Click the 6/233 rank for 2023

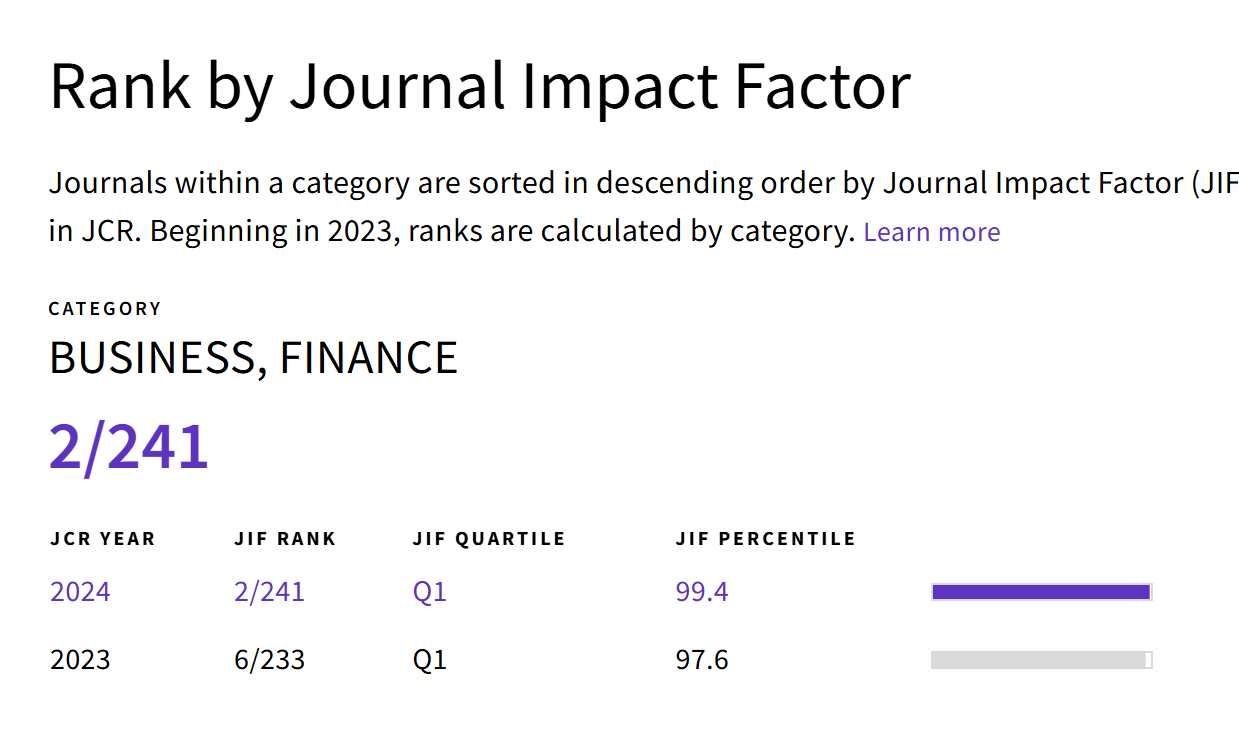269,660
